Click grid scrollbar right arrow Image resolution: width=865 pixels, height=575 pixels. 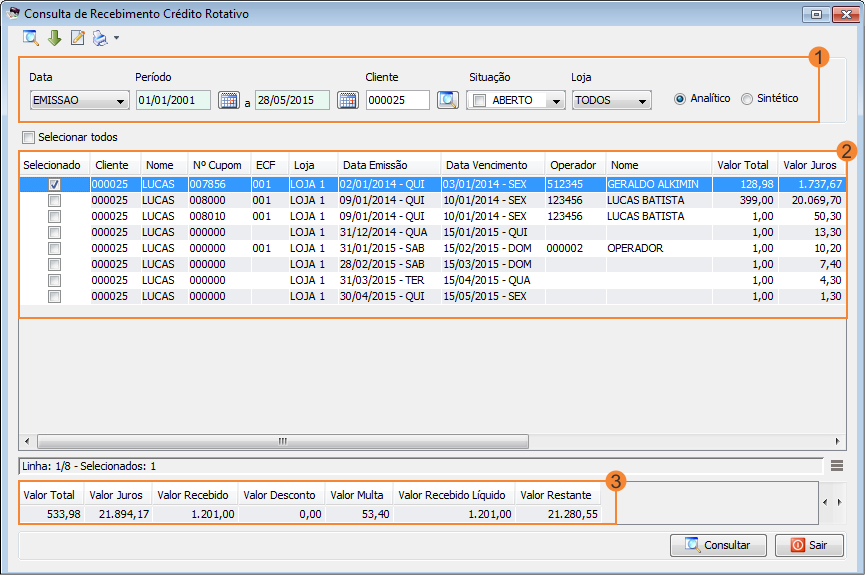837,441
